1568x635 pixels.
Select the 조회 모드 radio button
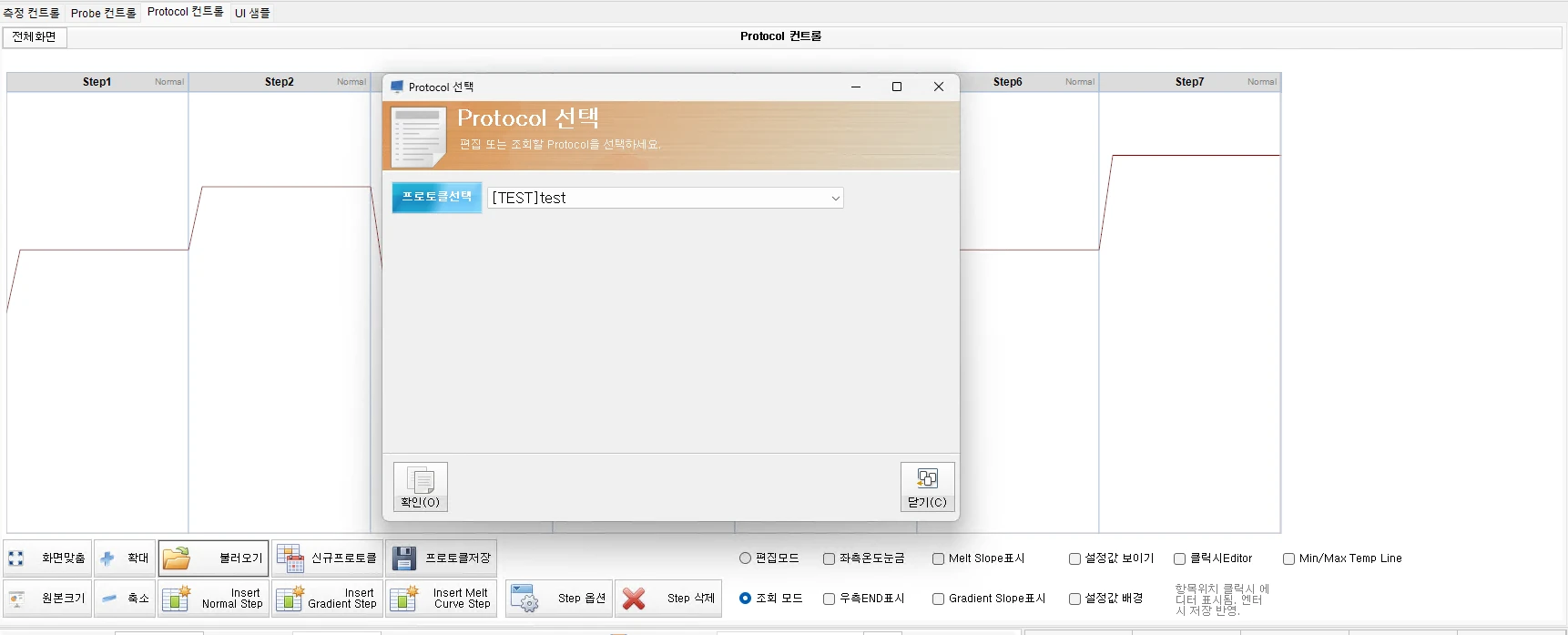pyautogui.click(x=746, y=599)
